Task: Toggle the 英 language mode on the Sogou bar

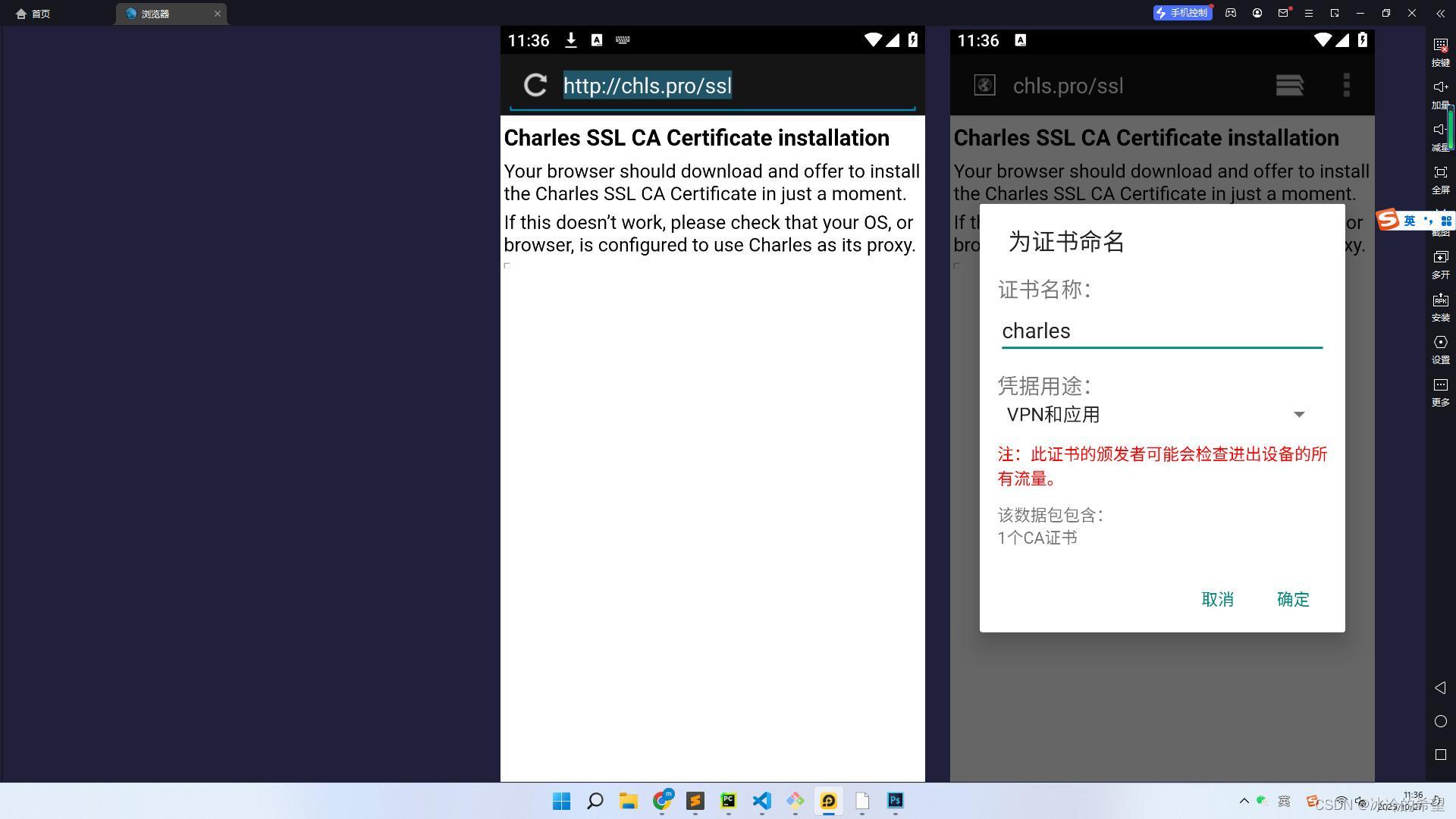Action: click(x=1410, y=221)
